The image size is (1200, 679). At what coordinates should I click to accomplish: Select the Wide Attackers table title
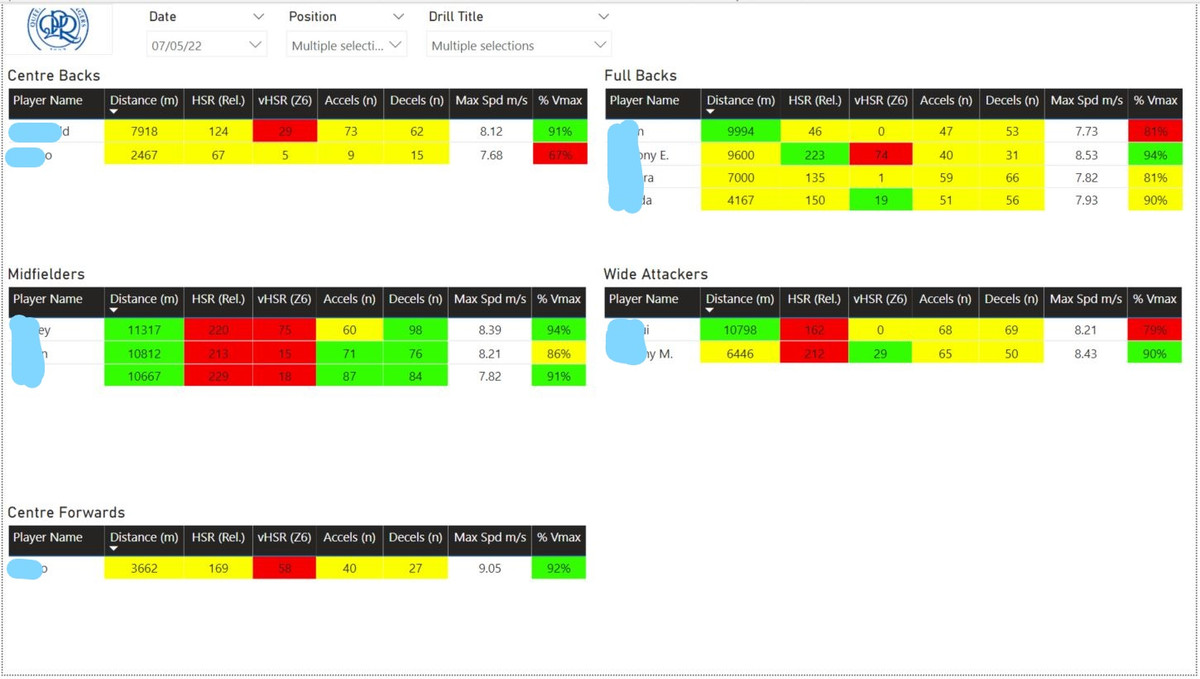click(655, 274)
